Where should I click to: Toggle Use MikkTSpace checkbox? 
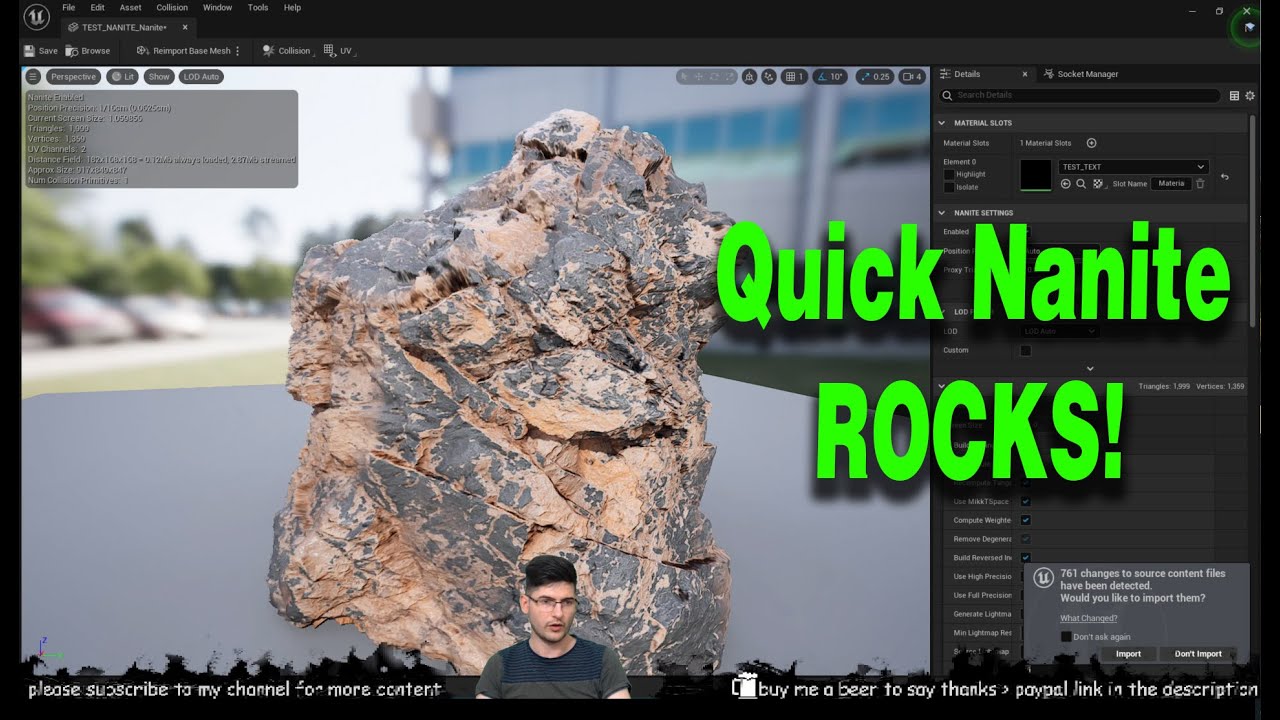coord(1025,501)
